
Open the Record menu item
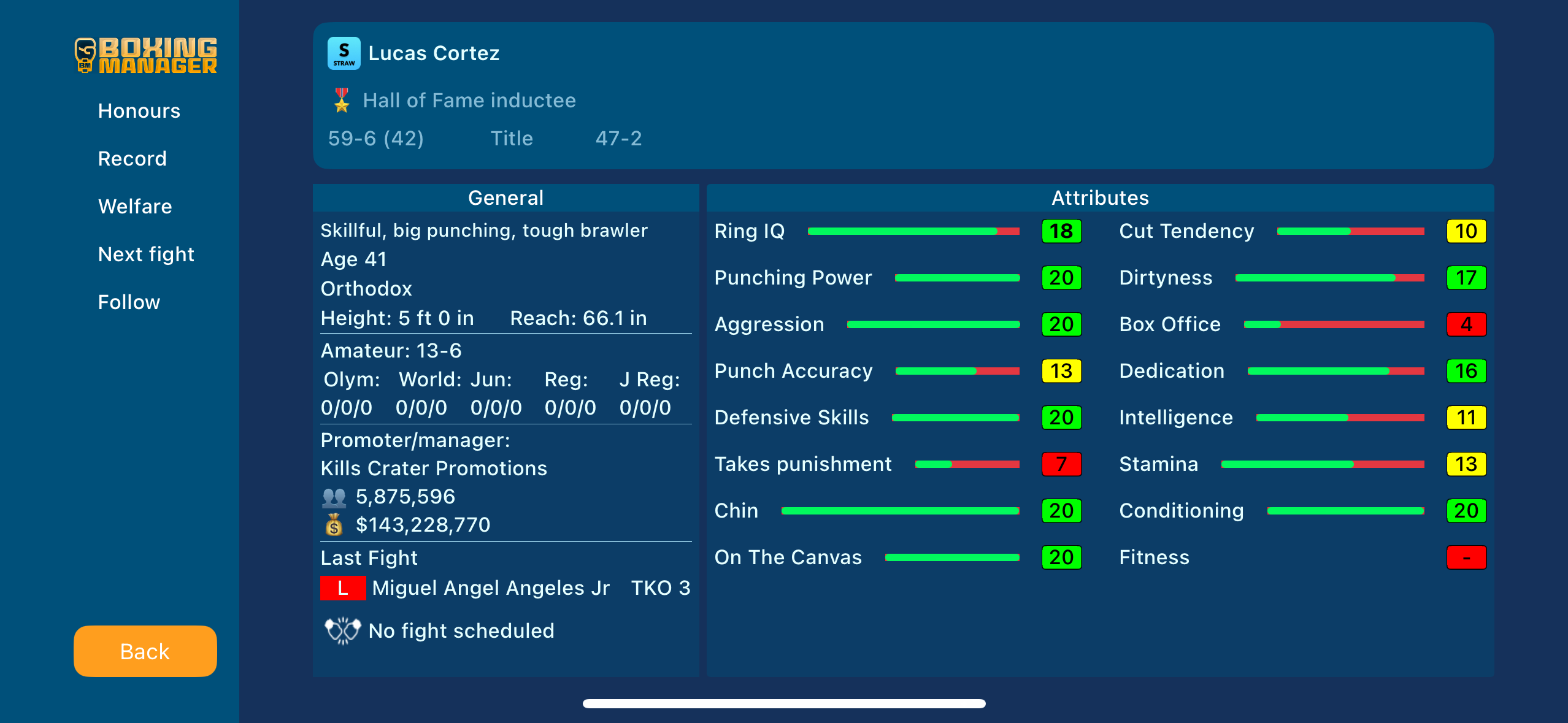133,159
